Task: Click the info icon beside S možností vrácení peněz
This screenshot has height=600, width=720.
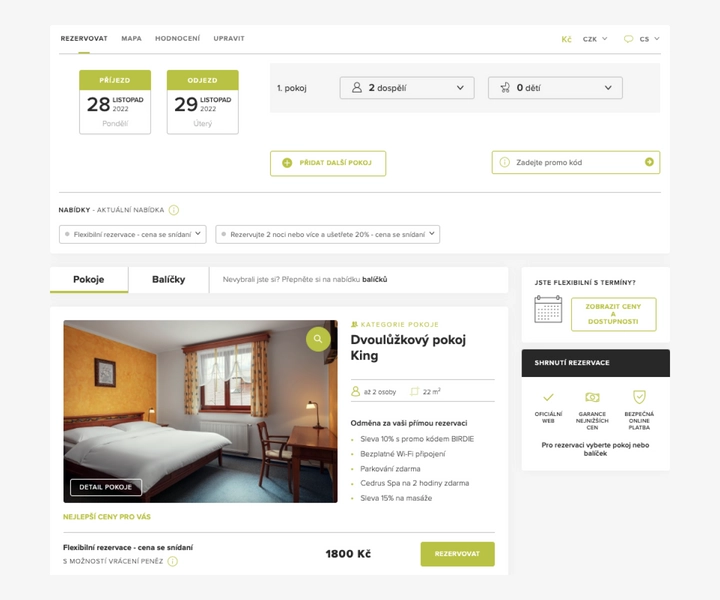Action: coord(173,561)
